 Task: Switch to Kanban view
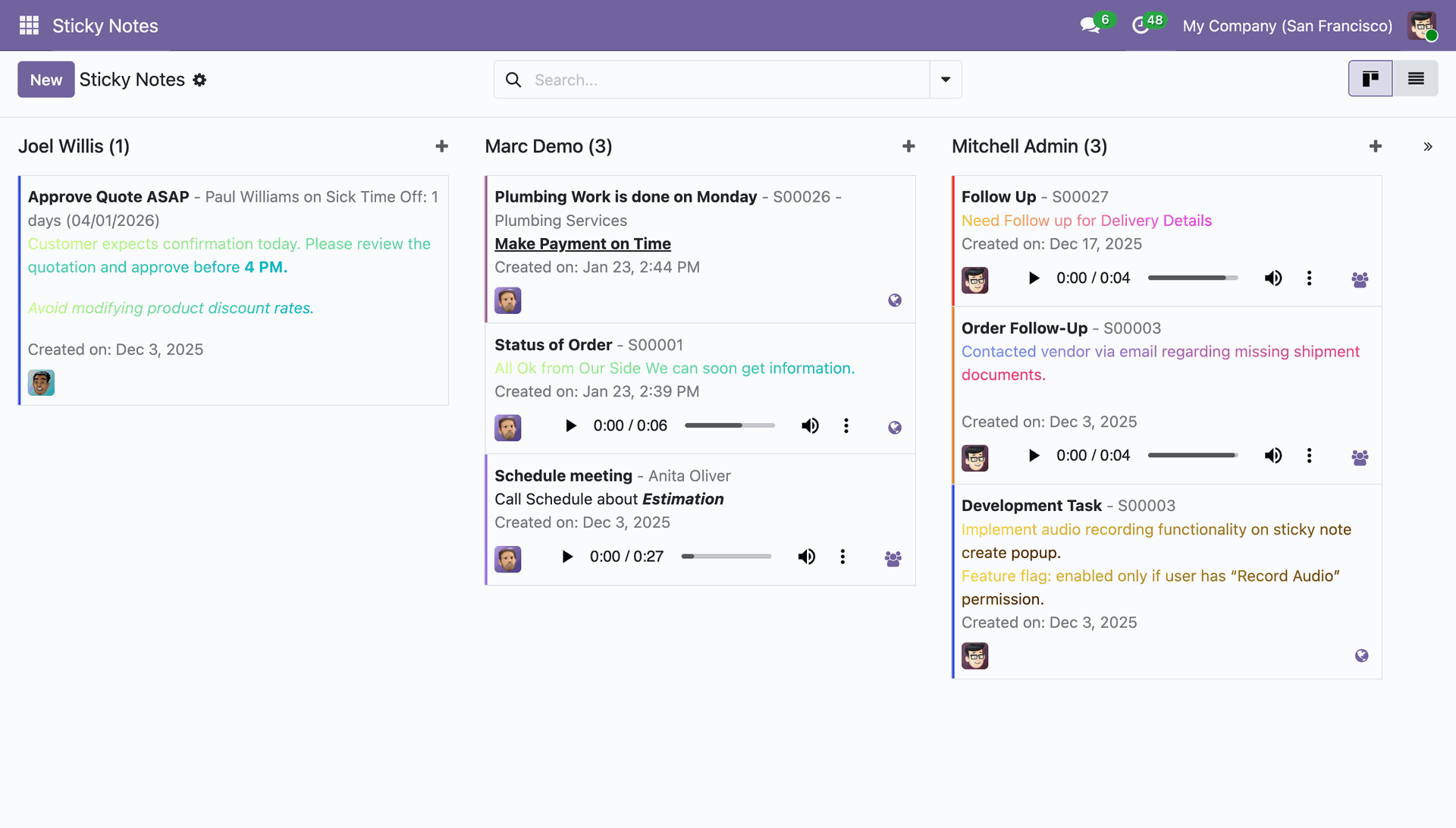(x=1370, y=79)
